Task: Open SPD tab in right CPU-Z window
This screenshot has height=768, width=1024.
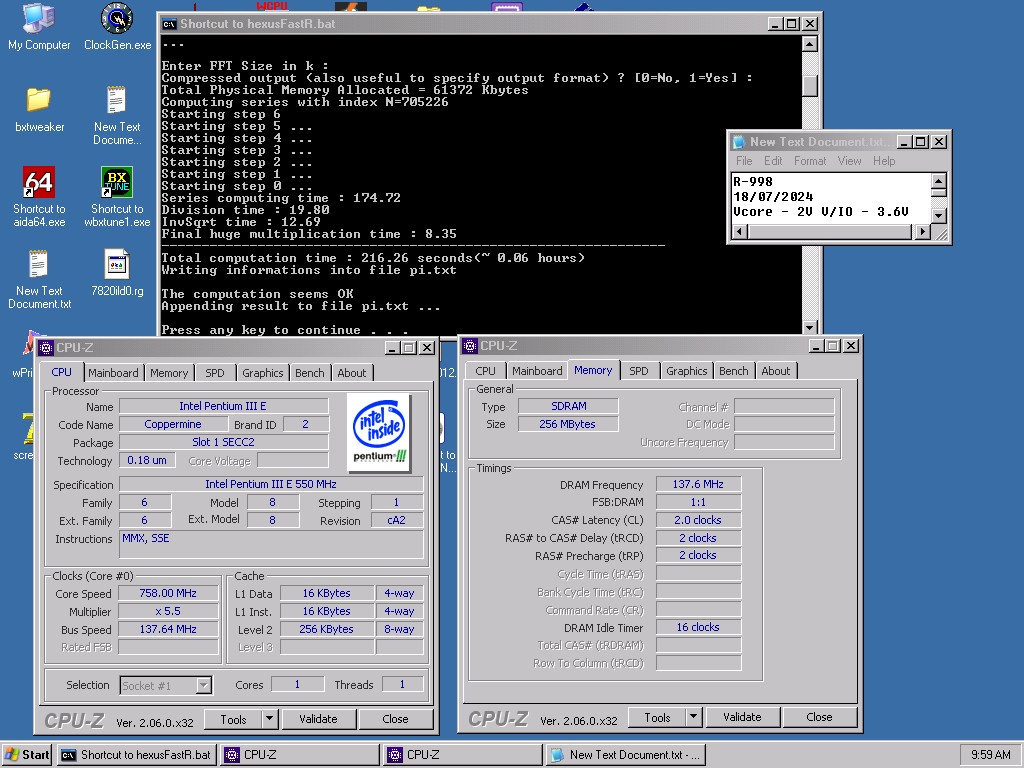Action: click(x=639, y=371)
